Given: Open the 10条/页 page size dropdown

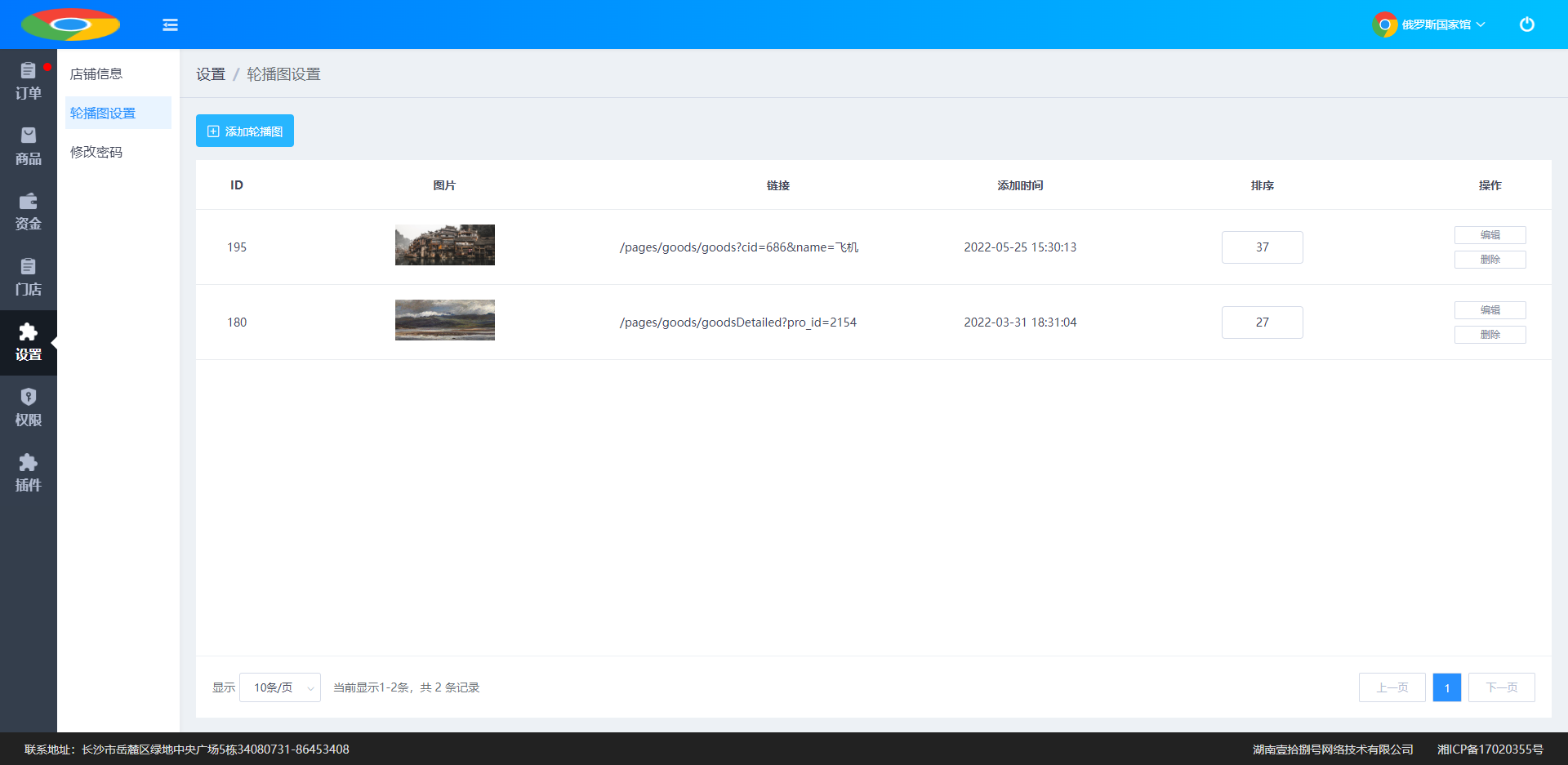Looking at the screenshot, I should coord(280,687).
